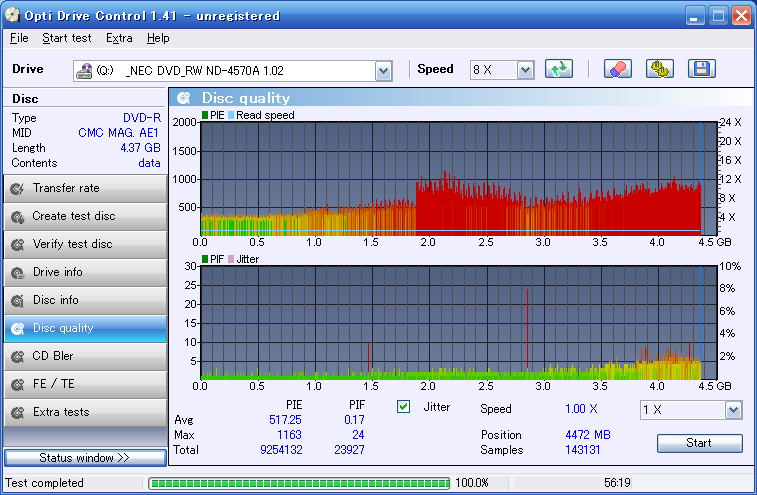
Task: Select the Disc quality page
Action: pyautogui.click(x=85, y=329)
